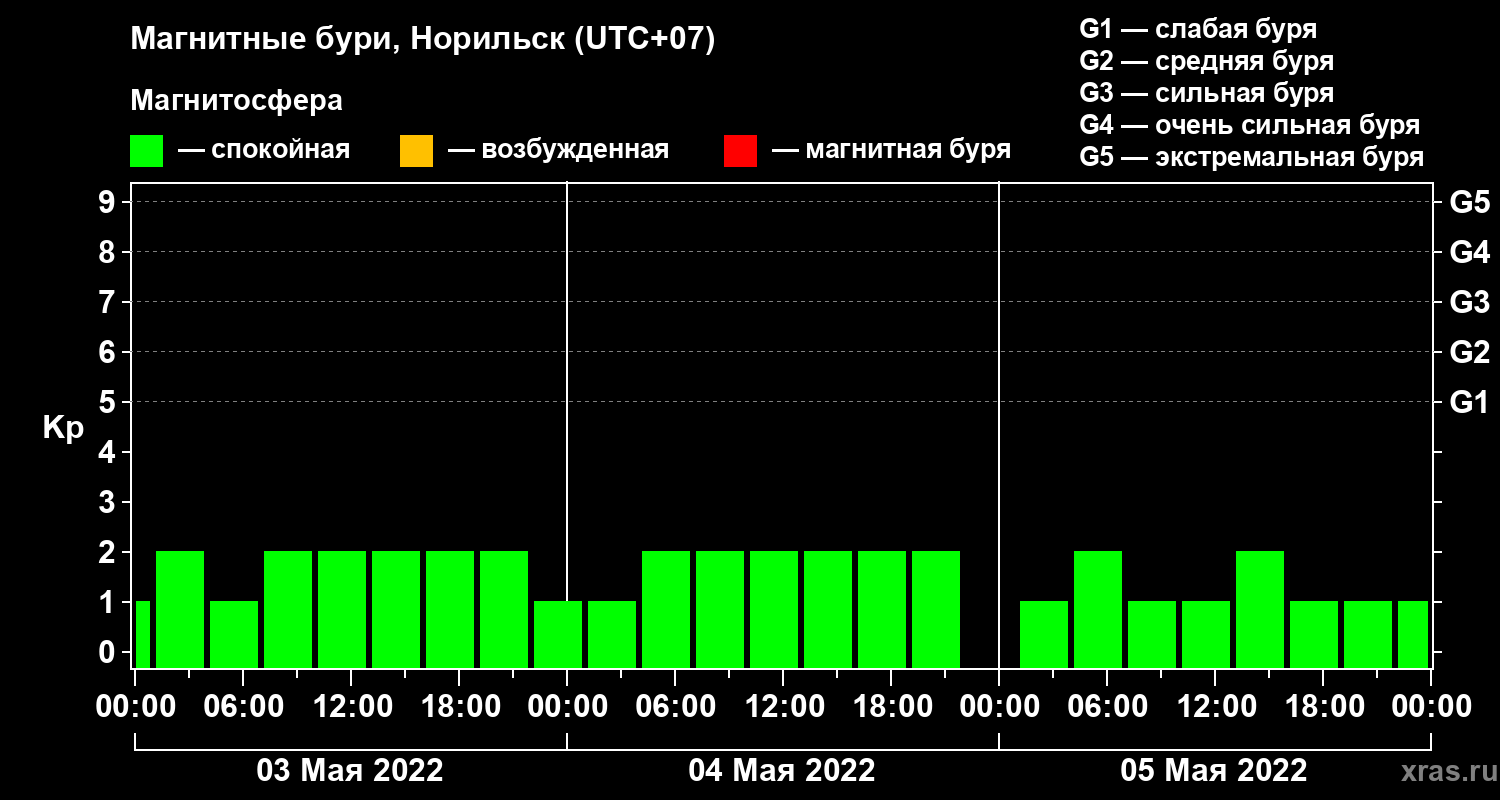The height and width of the screenshot is (800, 1500).
Task: Click the 'Магнитосфера' heading
Action: (237, 101)
